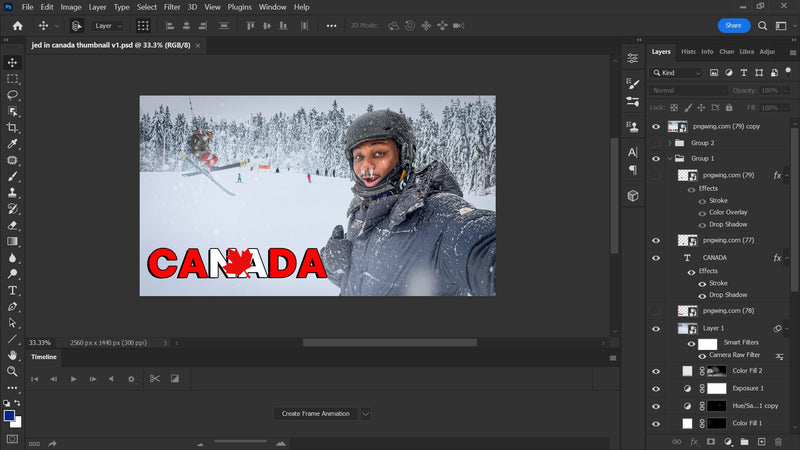Select the Horizontal Type tool
Viewport: 800px width, 450px height.
tap(13, 291)
